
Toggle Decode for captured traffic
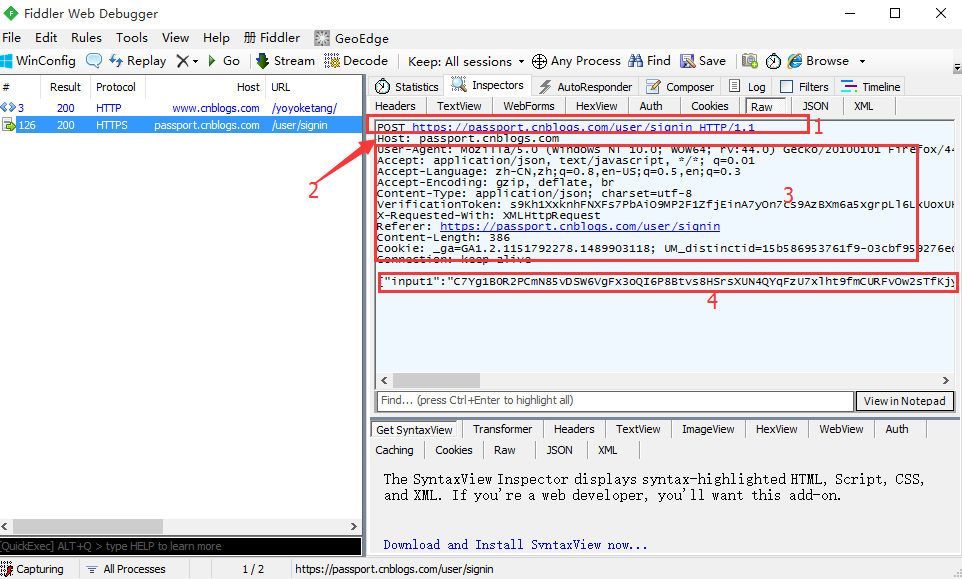(x=356, y=60)
